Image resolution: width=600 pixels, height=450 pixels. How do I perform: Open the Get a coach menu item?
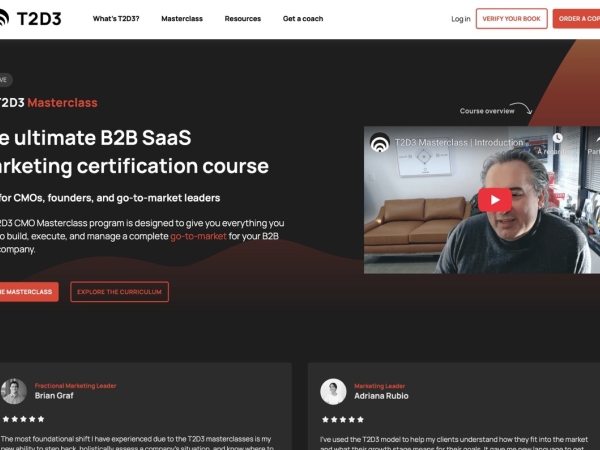(x=303, y=18)
